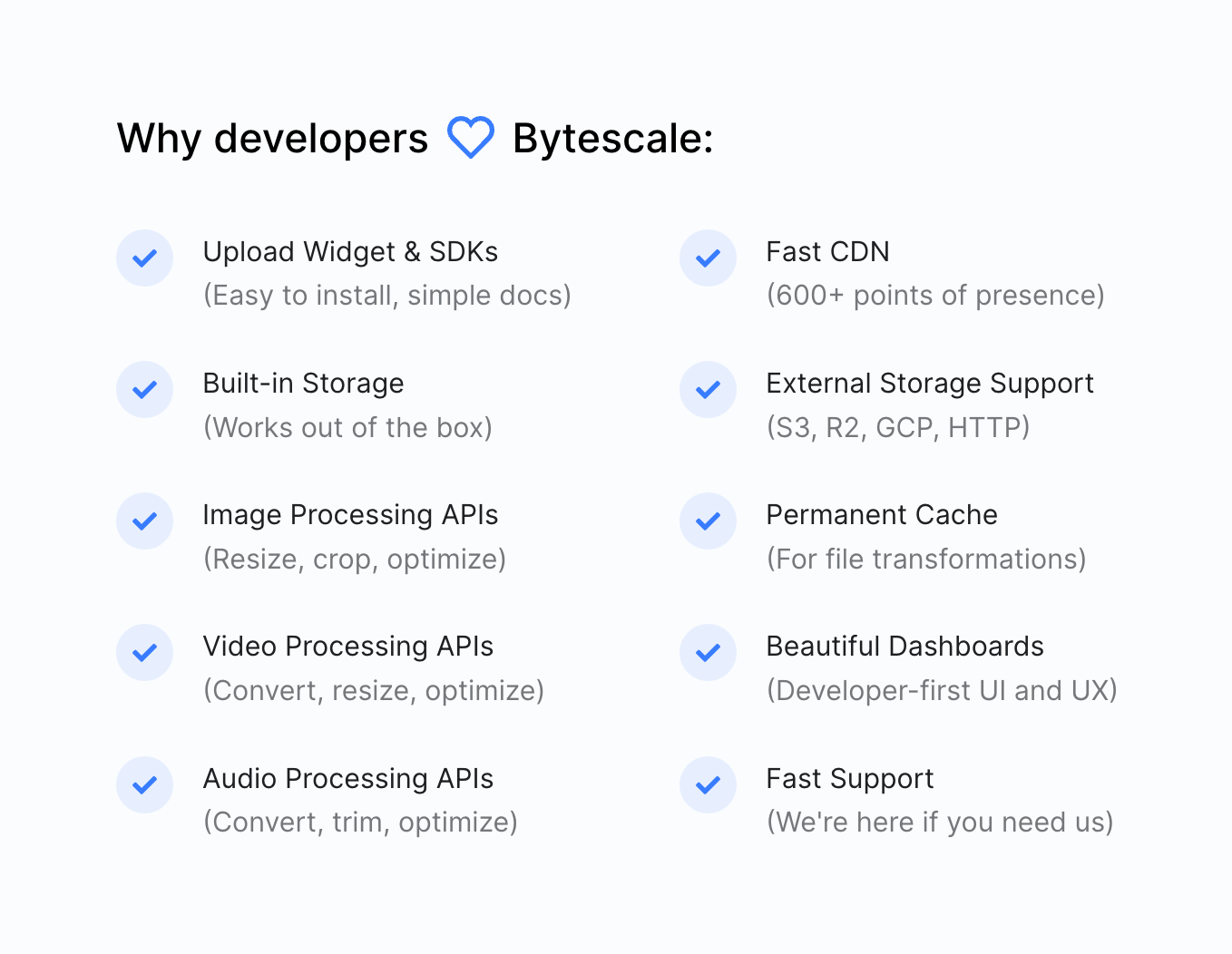The height and width of the screenshot is (954, 1232).
Task: Click the 'S3, R2, GCP, HTTP' subtitle
Action: coord(897,427)
